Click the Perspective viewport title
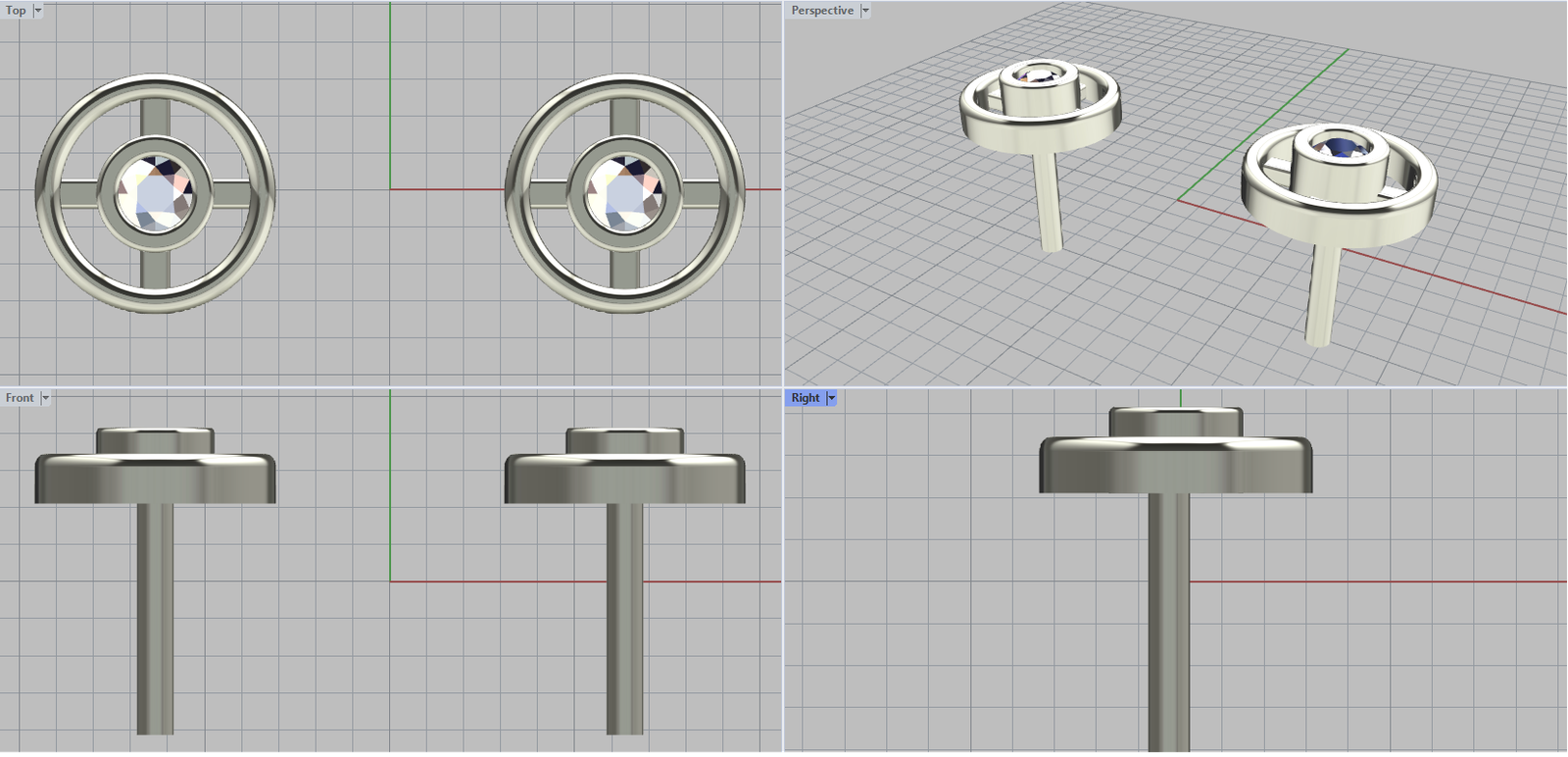 click(822, 11)
